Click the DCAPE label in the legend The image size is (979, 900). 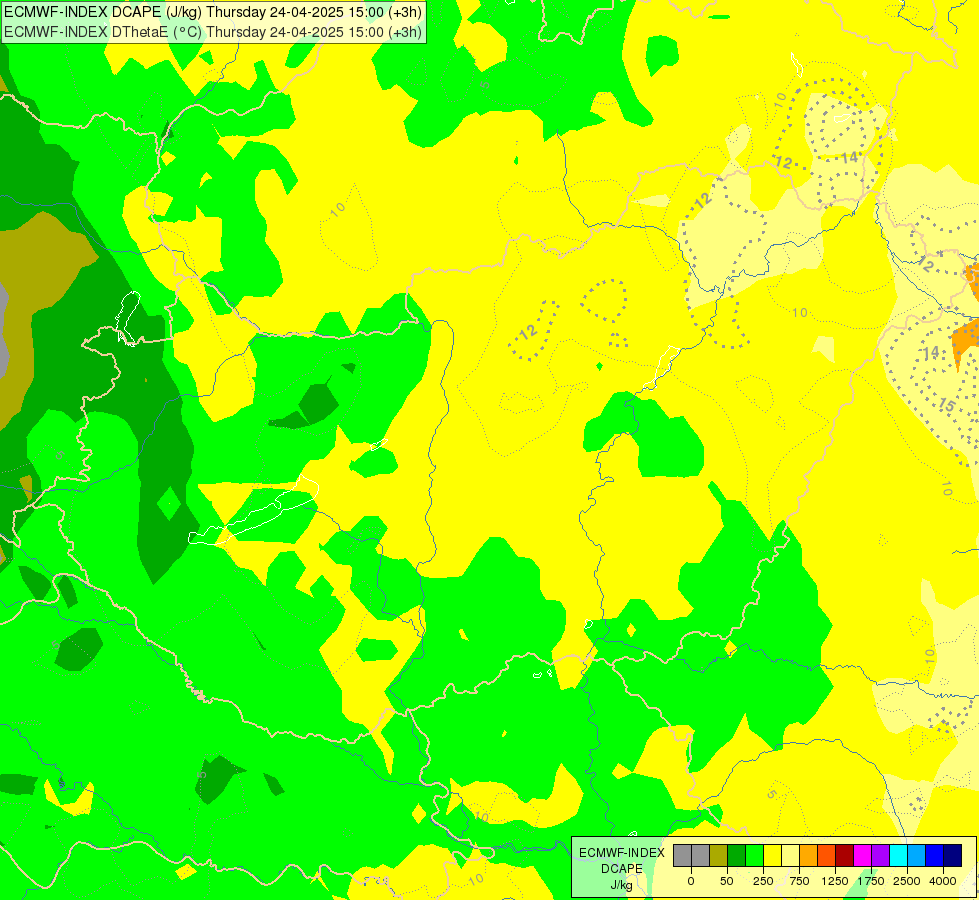(x=622, y=869)
